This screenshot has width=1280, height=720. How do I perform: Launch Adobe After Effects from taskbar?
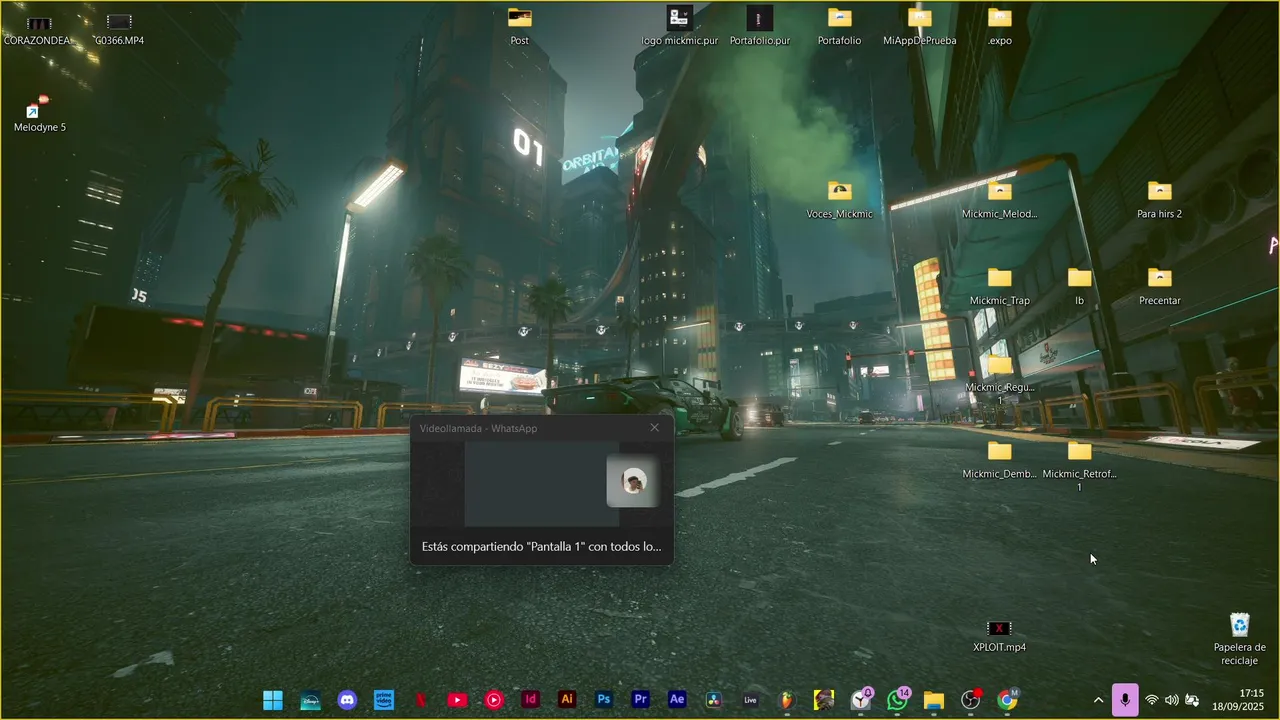pos(677,700)
